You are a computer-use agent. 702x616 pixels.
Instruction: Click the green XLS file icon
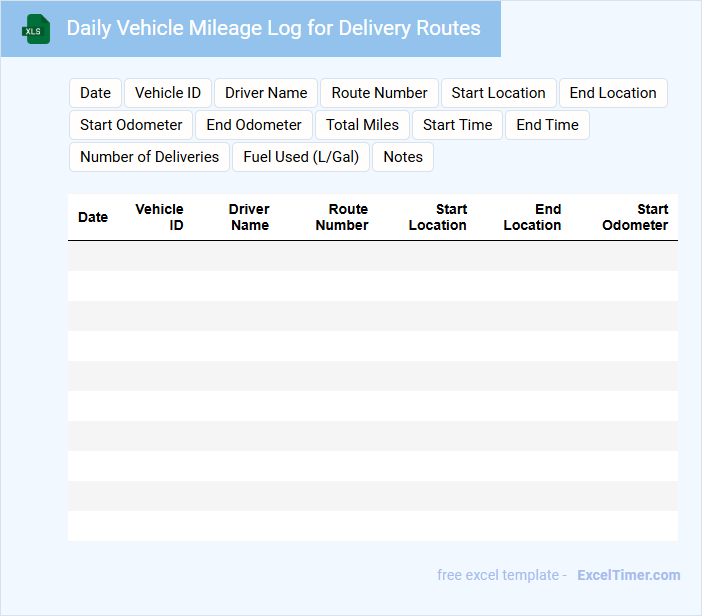click(36, 29)
